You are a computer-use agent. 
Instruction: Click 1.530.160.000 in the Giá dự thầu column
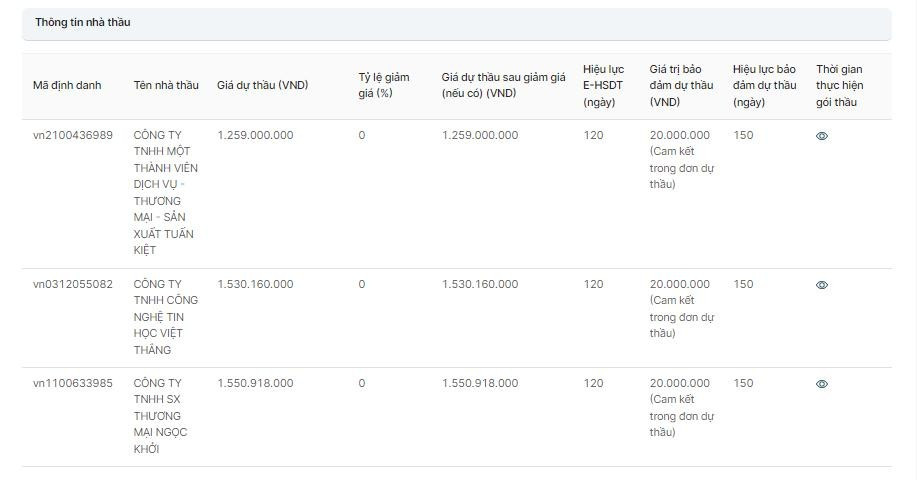coord(255,284)
